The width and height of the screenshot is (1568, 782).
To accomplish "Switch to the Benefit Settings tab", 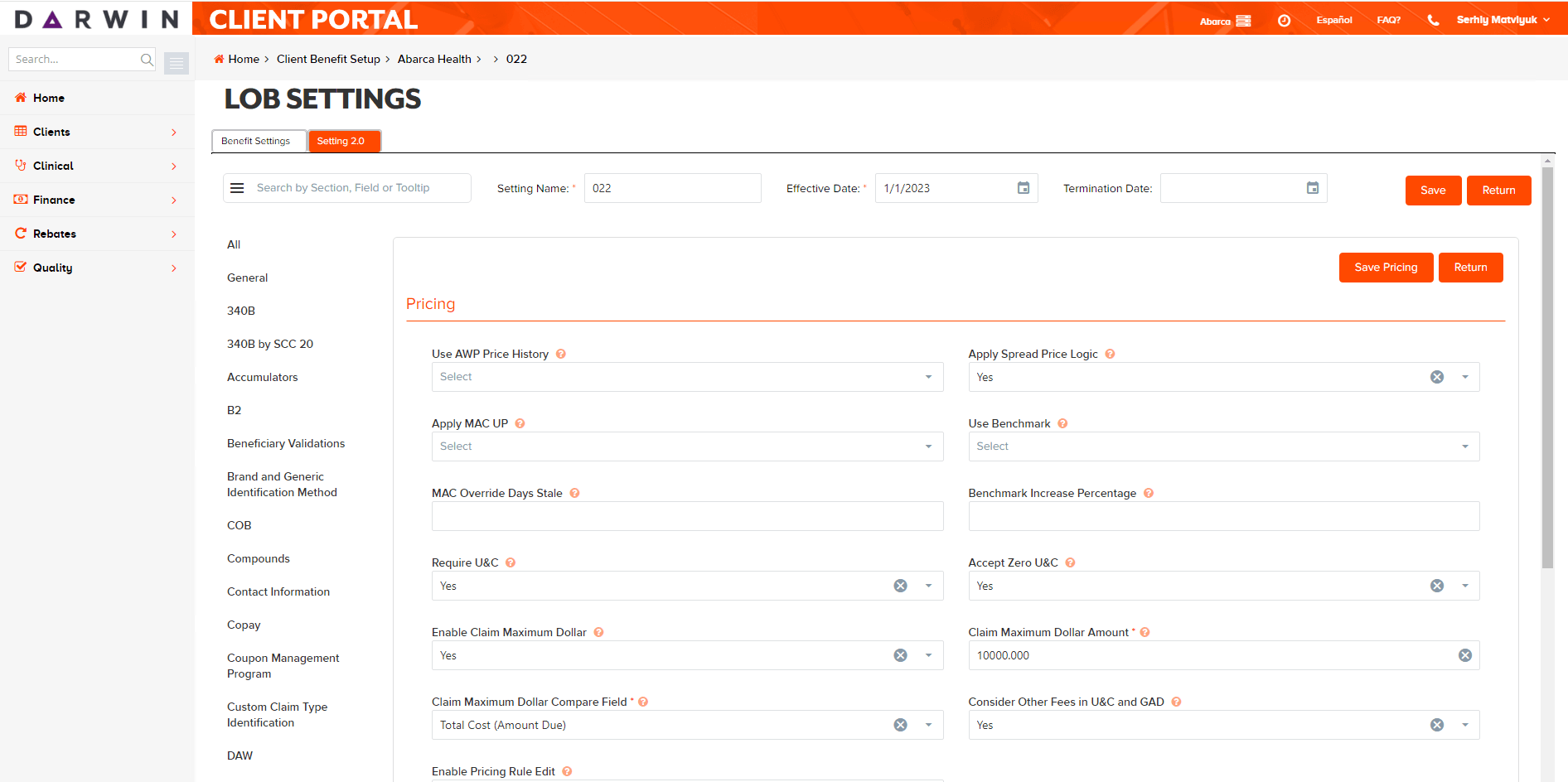I will tap(259, 141).
